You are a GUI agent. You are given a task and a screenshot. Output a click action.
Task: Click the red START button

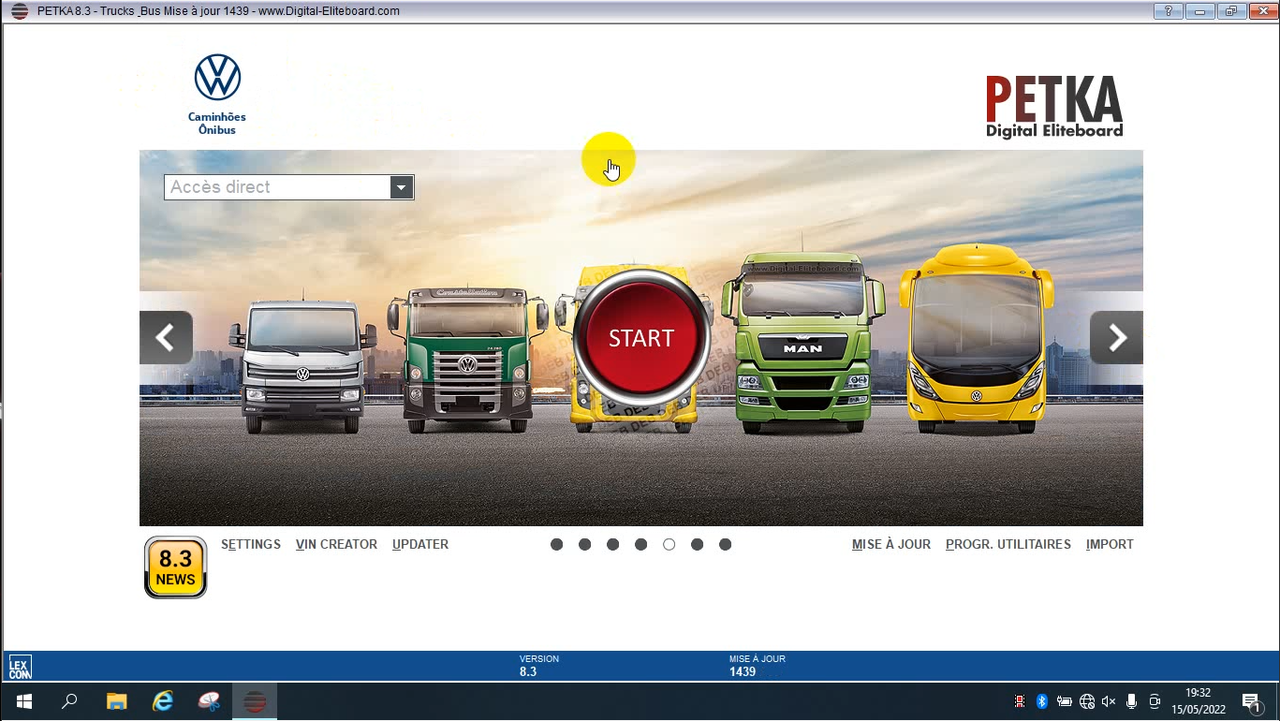[x=641, y=338]
